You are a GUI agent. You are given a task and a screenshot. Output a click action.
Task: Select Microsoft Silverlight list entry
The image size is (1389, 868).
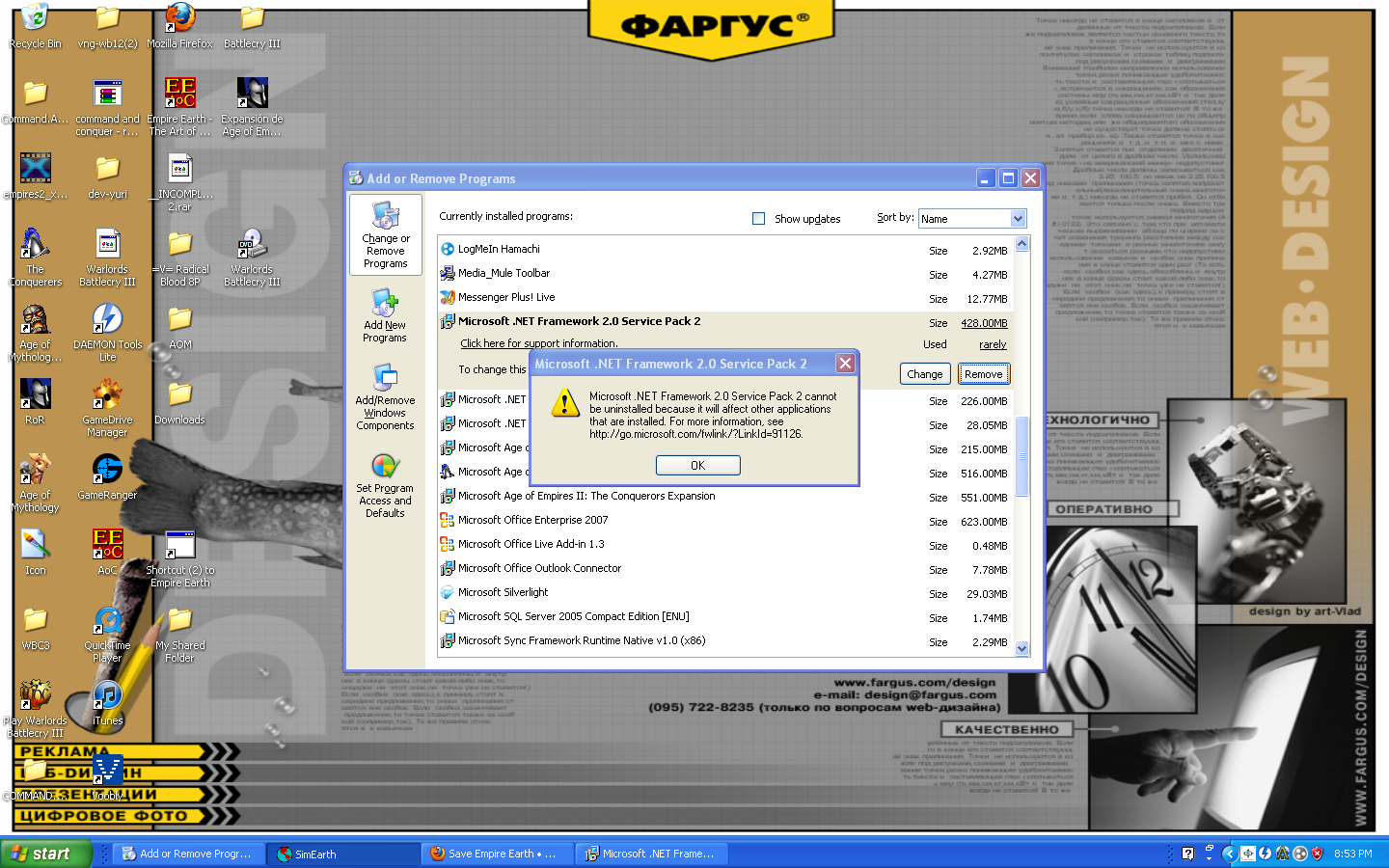coord(503,592)
